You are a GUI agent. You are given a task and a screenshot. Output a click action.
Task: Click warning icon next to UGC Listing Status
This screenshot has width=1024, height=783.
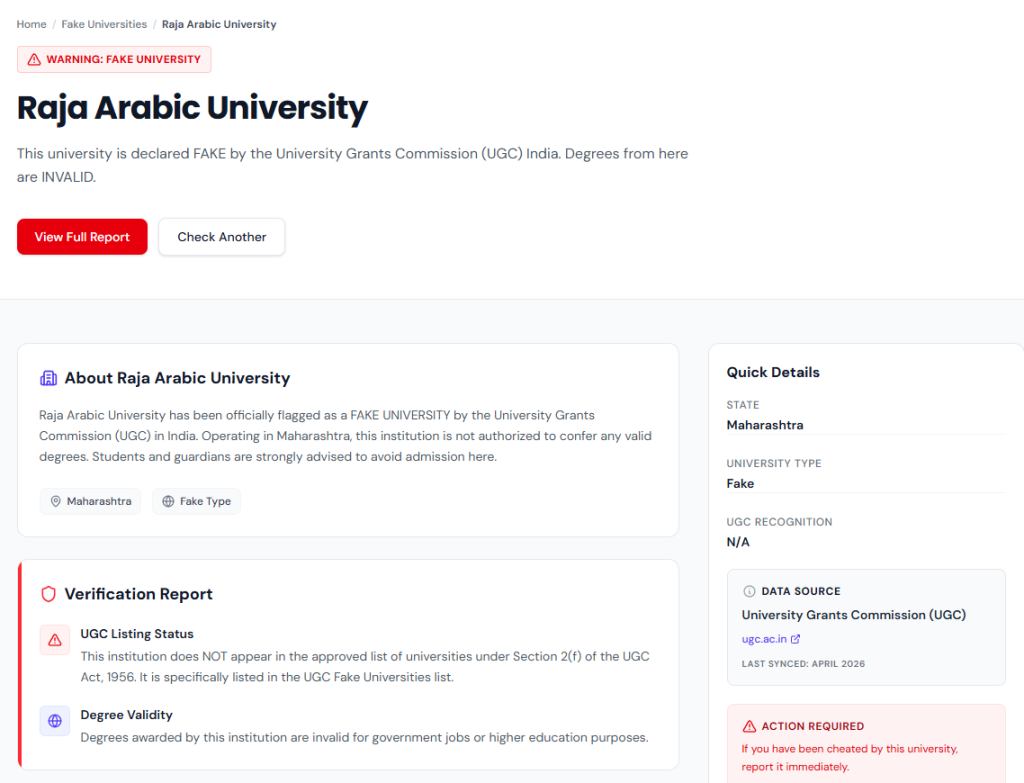(x=55, y=640)
